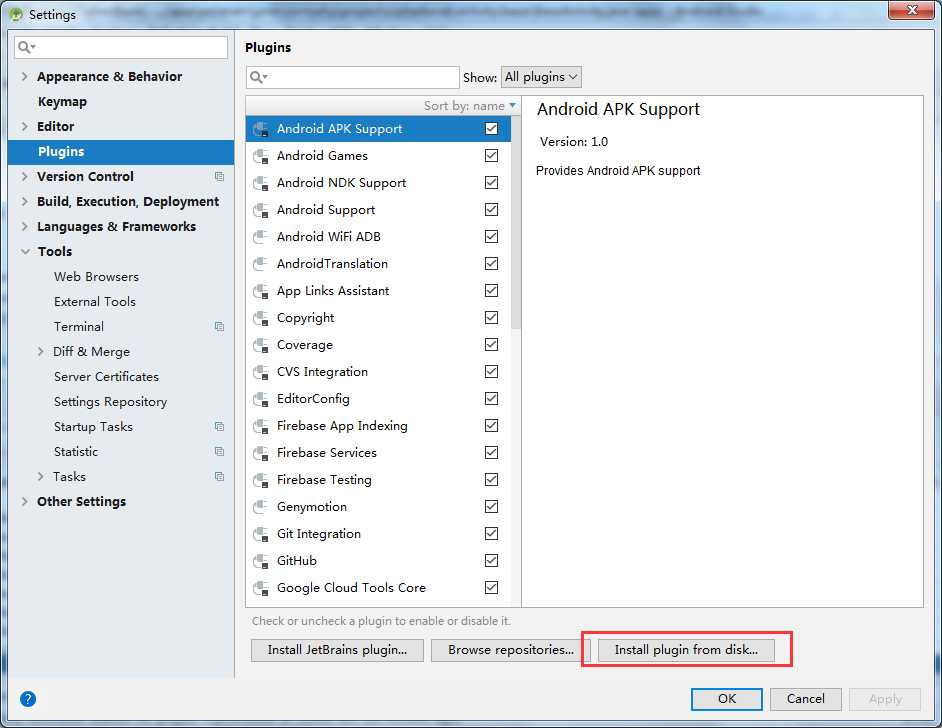Disable the CVS Integration plugin

click(491, 372)
